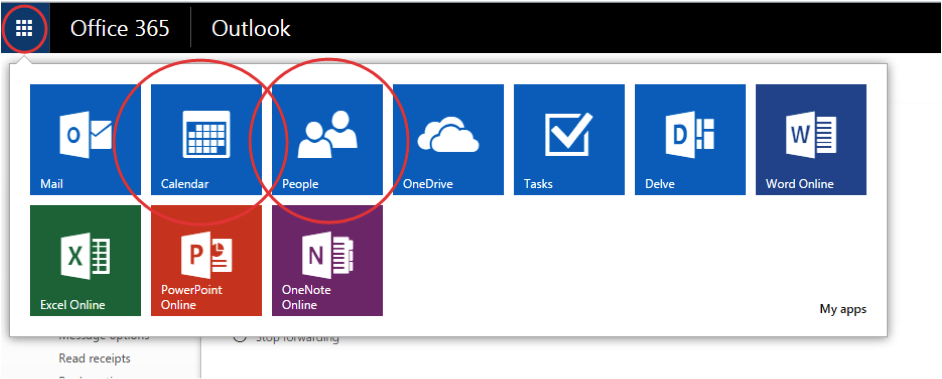Click the My apps link
Screen dimensions: 942x379
point(843,309)
